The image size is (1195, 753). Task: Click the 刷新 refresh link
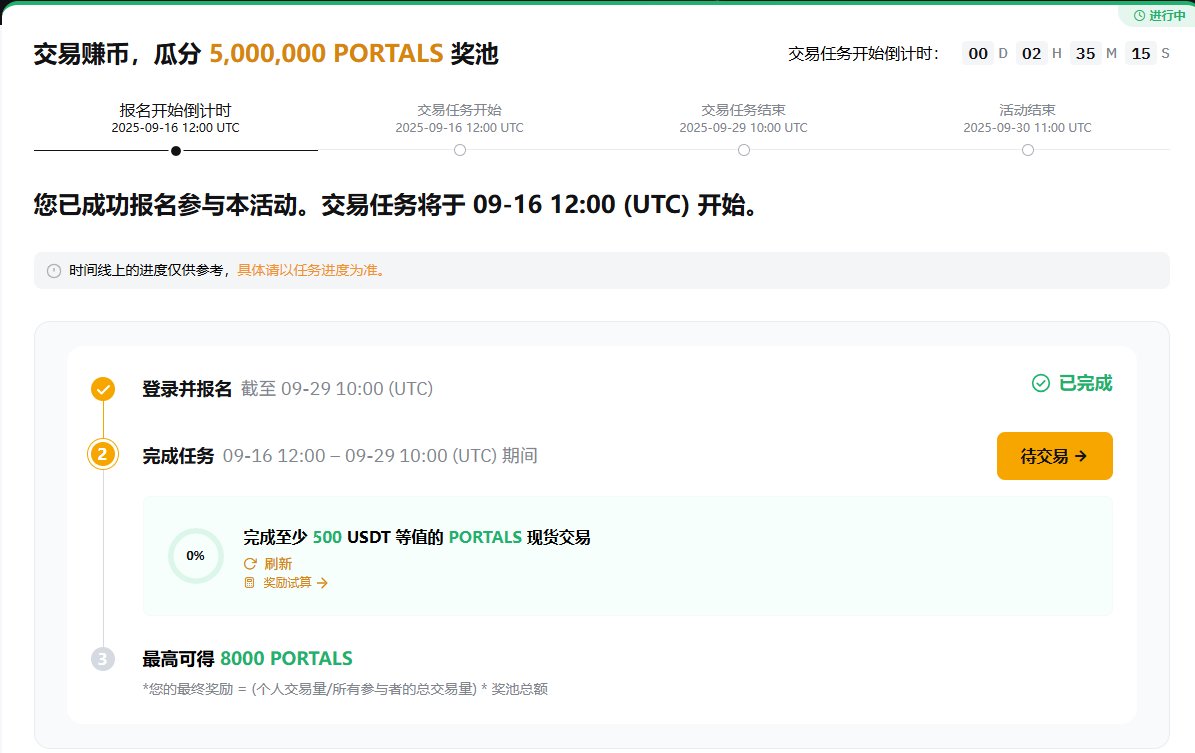[x=278, y=564]
